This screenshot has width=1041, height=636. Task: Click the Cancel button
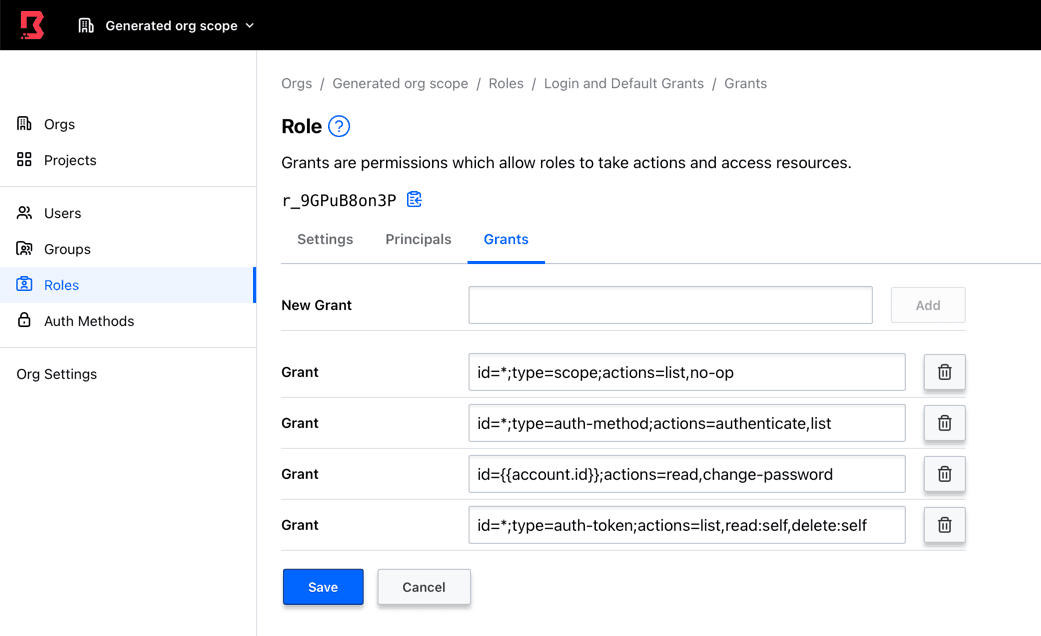click(x=424, y=587)
